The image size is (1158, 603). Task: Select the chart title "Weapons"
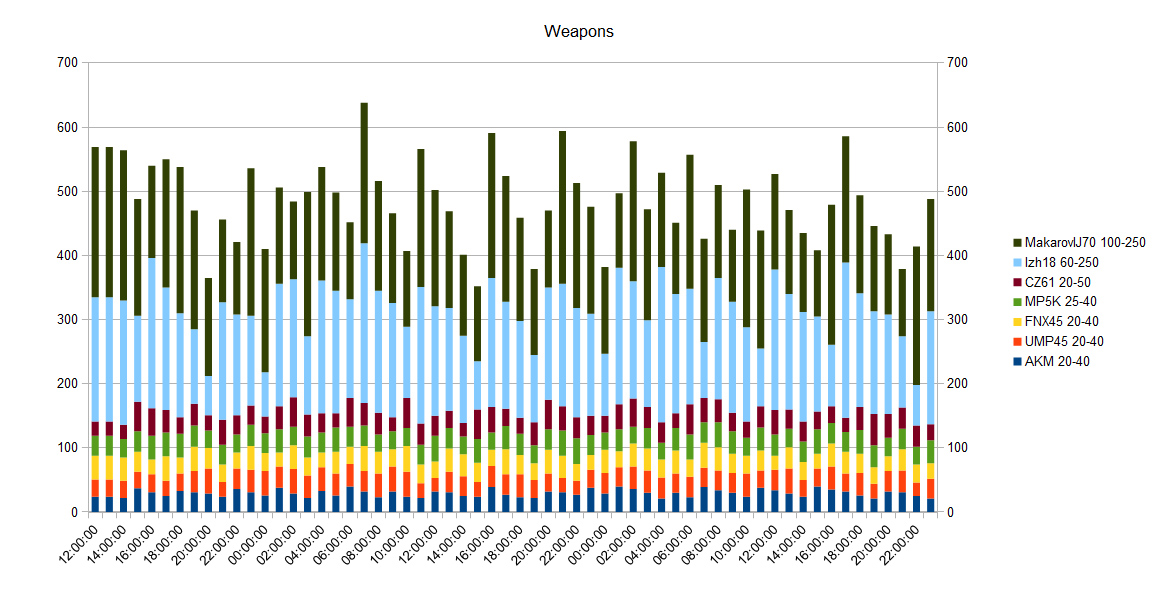pos(579,31)
